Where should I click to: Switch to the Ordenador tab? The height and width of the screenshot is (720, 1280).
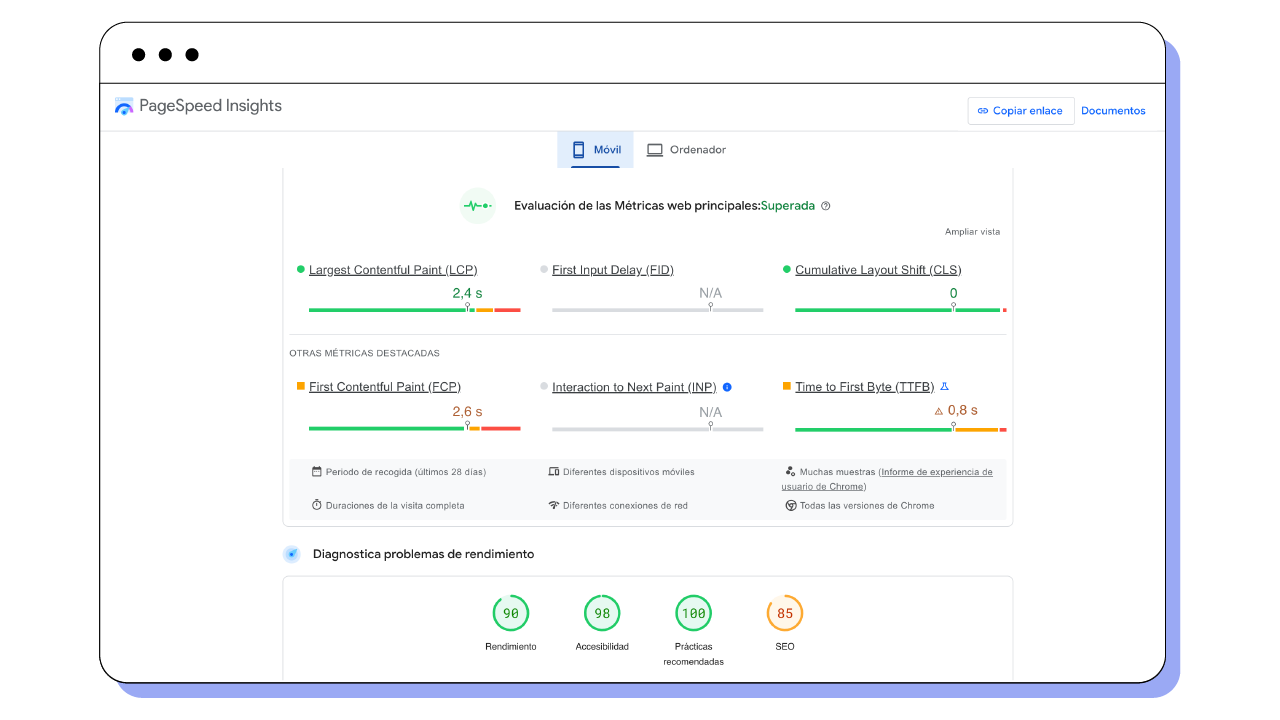pos(686,149)
